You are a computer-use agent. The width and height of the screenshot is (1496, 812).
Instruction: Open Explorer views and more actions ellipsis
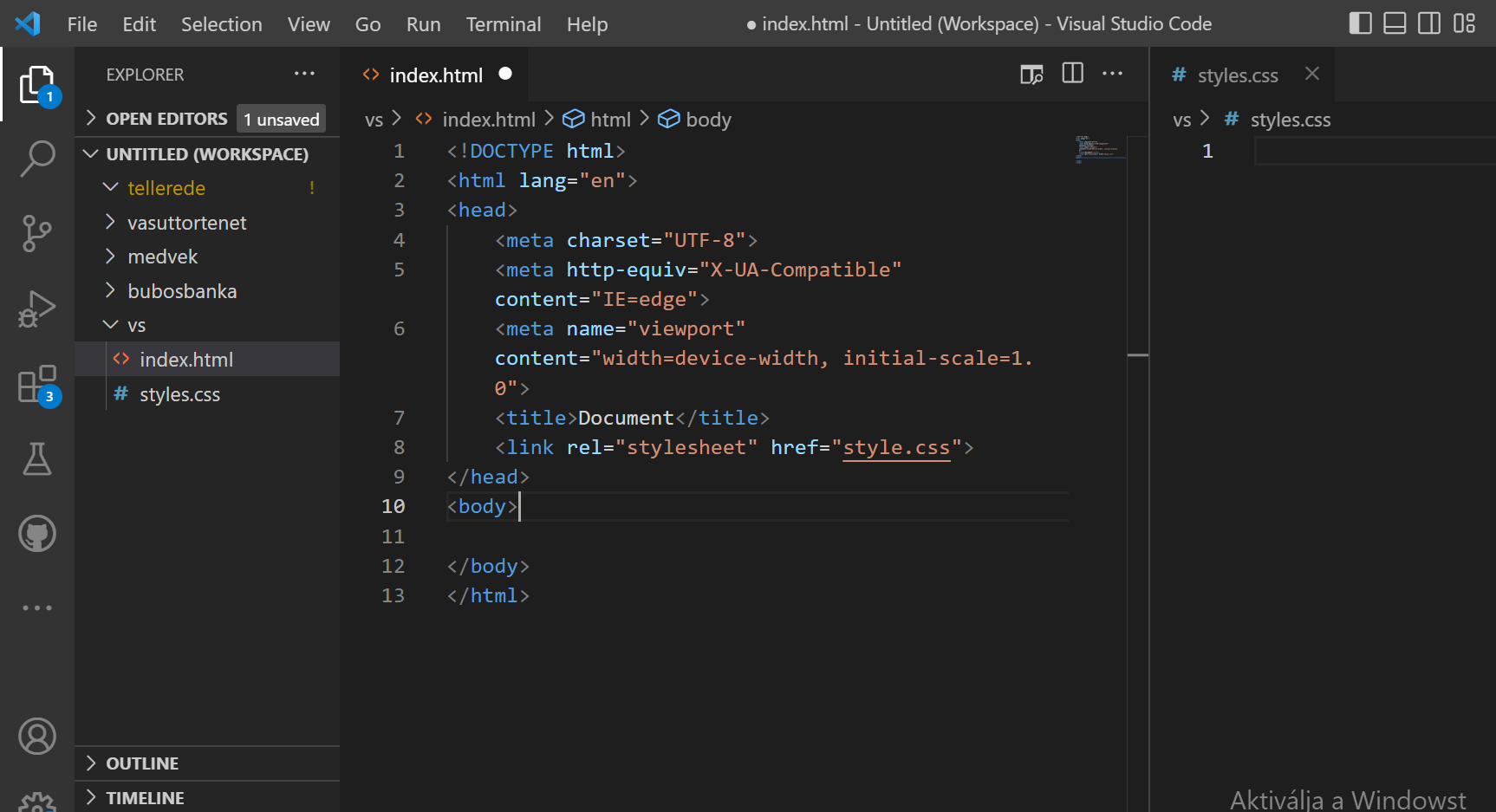coord(304,75)
